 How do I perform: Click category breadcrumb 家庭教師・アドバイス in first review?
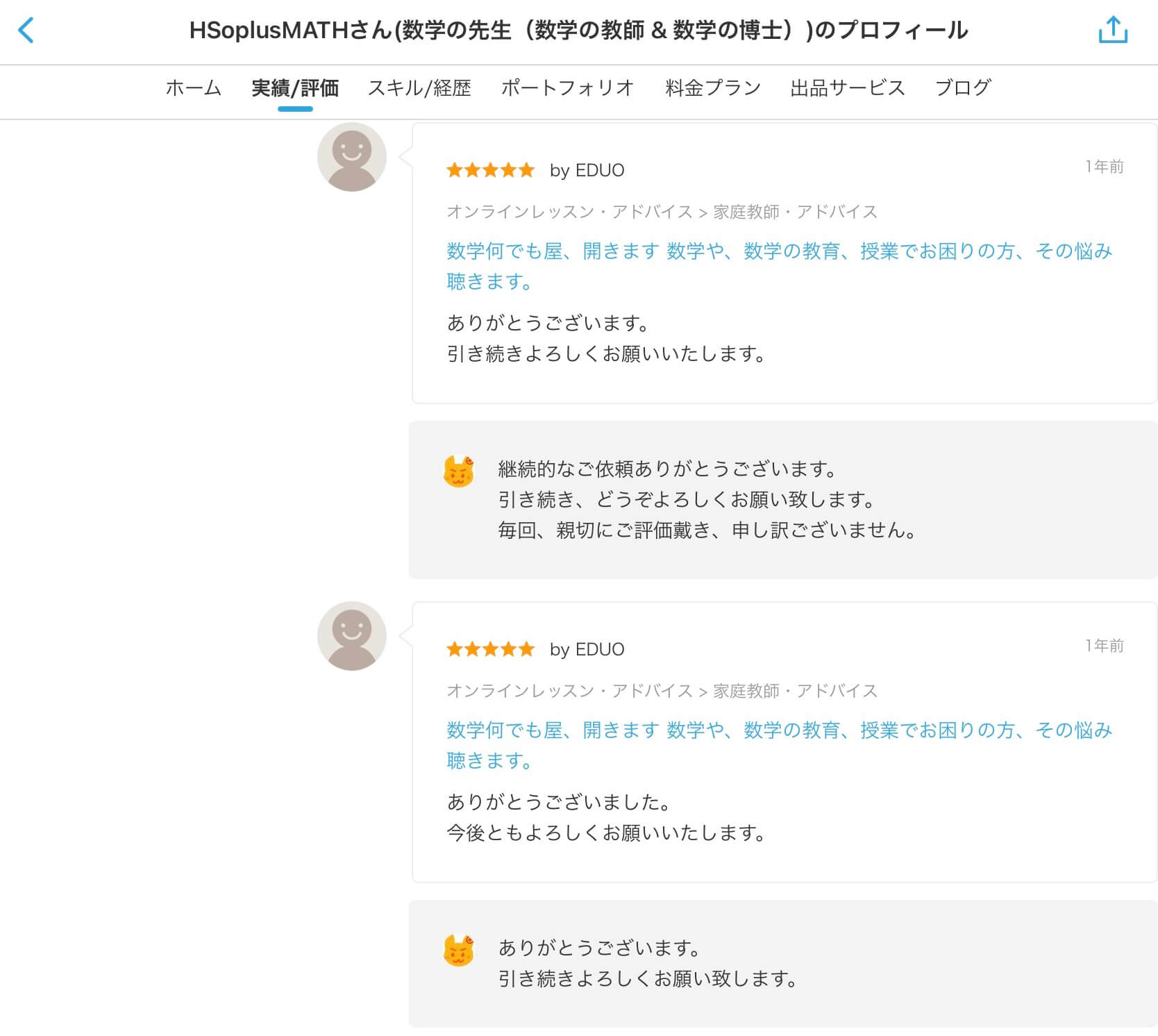796,212
